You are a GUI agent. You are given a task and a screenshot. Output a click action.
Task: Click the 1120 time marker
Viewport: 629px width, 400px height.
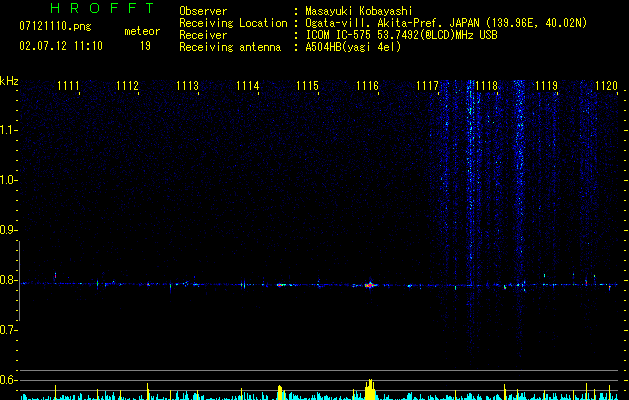[607, 86]
